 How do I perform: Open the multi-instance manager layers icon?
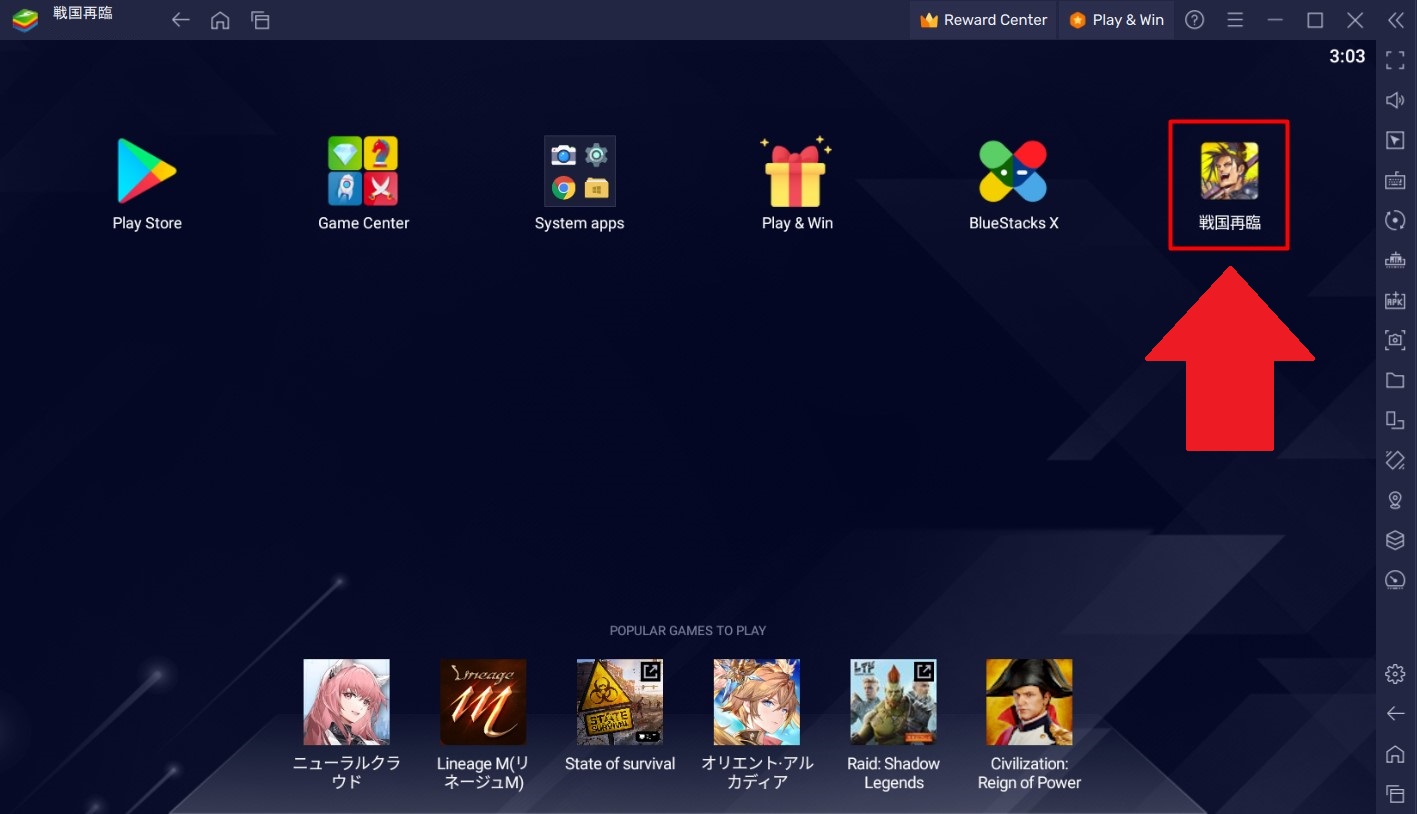click(x=1395, y=540)
